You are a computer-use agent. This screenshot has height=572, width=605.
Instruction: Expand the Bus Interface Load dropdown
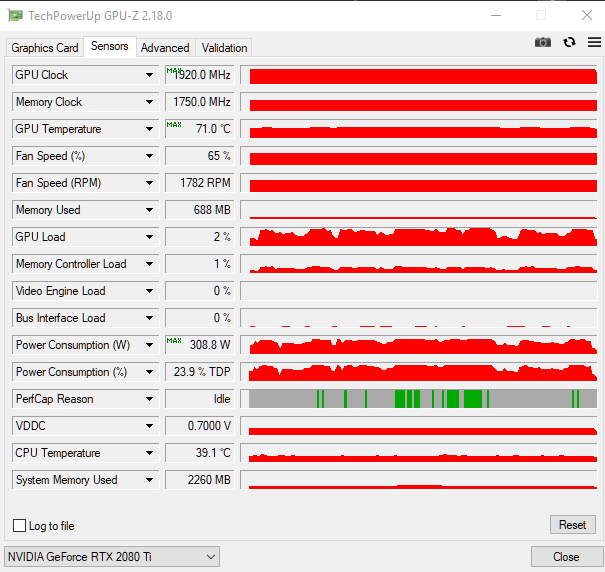tap(149, 318)
